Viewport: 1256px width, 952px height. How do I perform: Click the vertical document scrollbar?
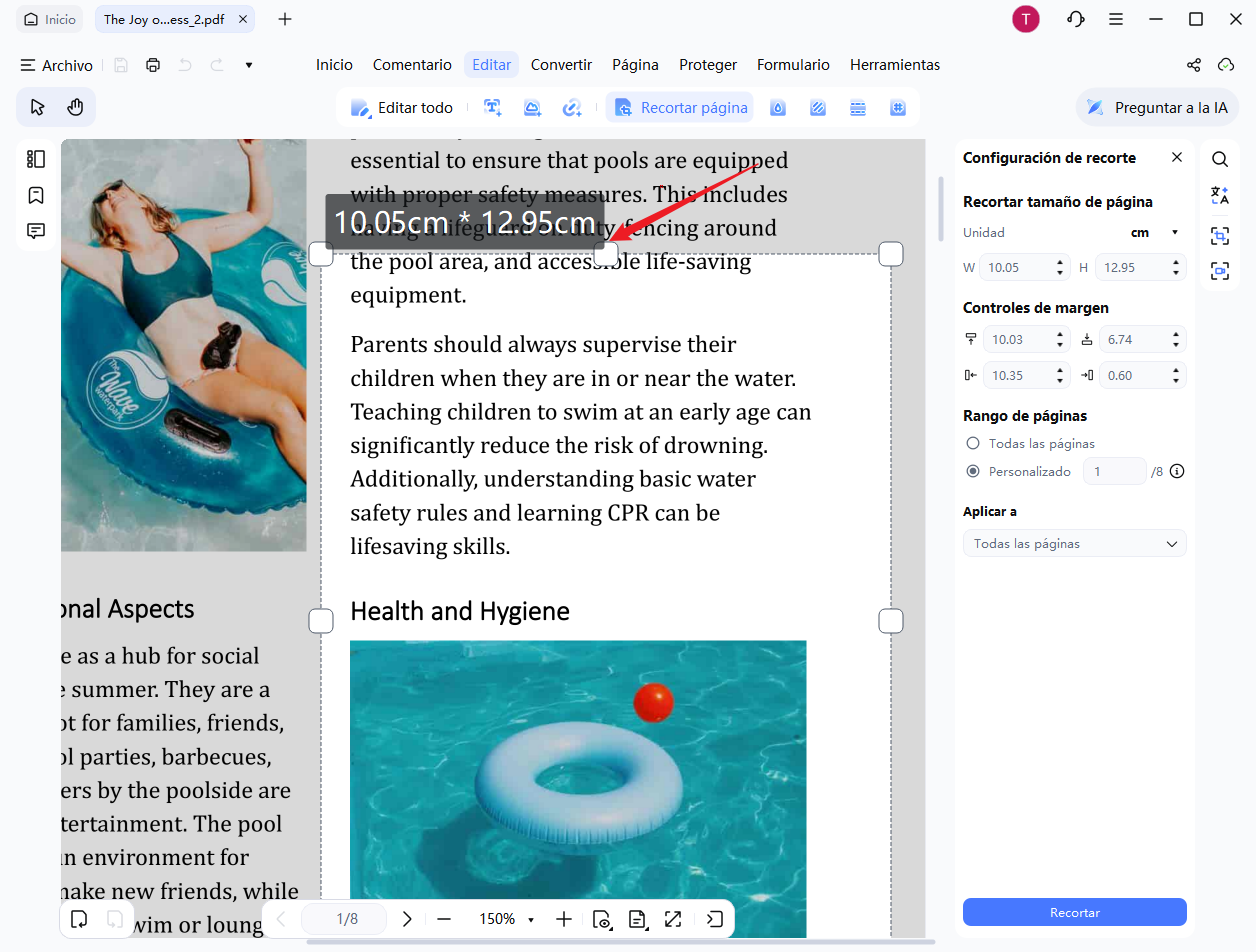coord(940,208)
